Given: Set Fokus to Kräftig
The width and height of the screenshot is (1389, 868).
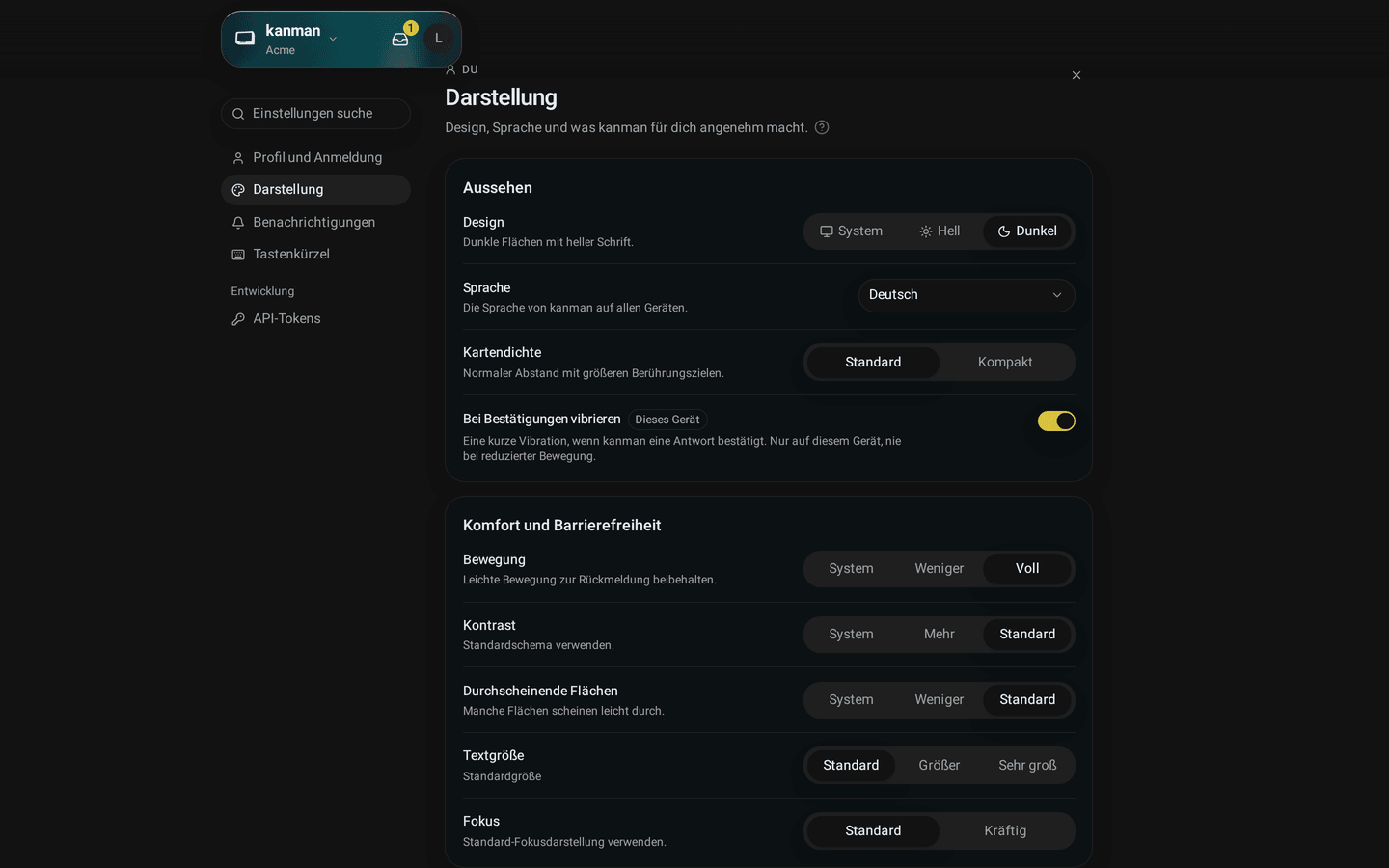Looking at the screenshot, I should [x=1005, y=831].
